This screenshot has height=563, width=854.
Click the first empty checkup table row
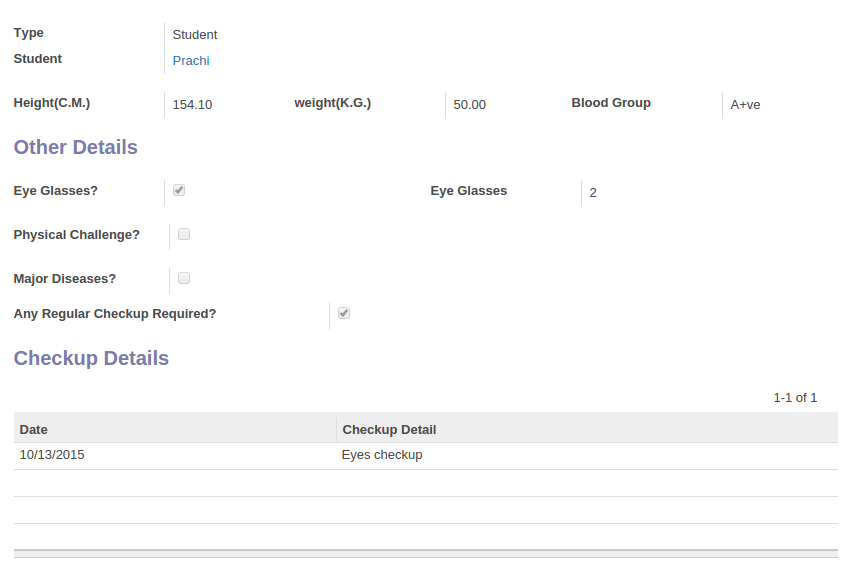tap(426, 483)
